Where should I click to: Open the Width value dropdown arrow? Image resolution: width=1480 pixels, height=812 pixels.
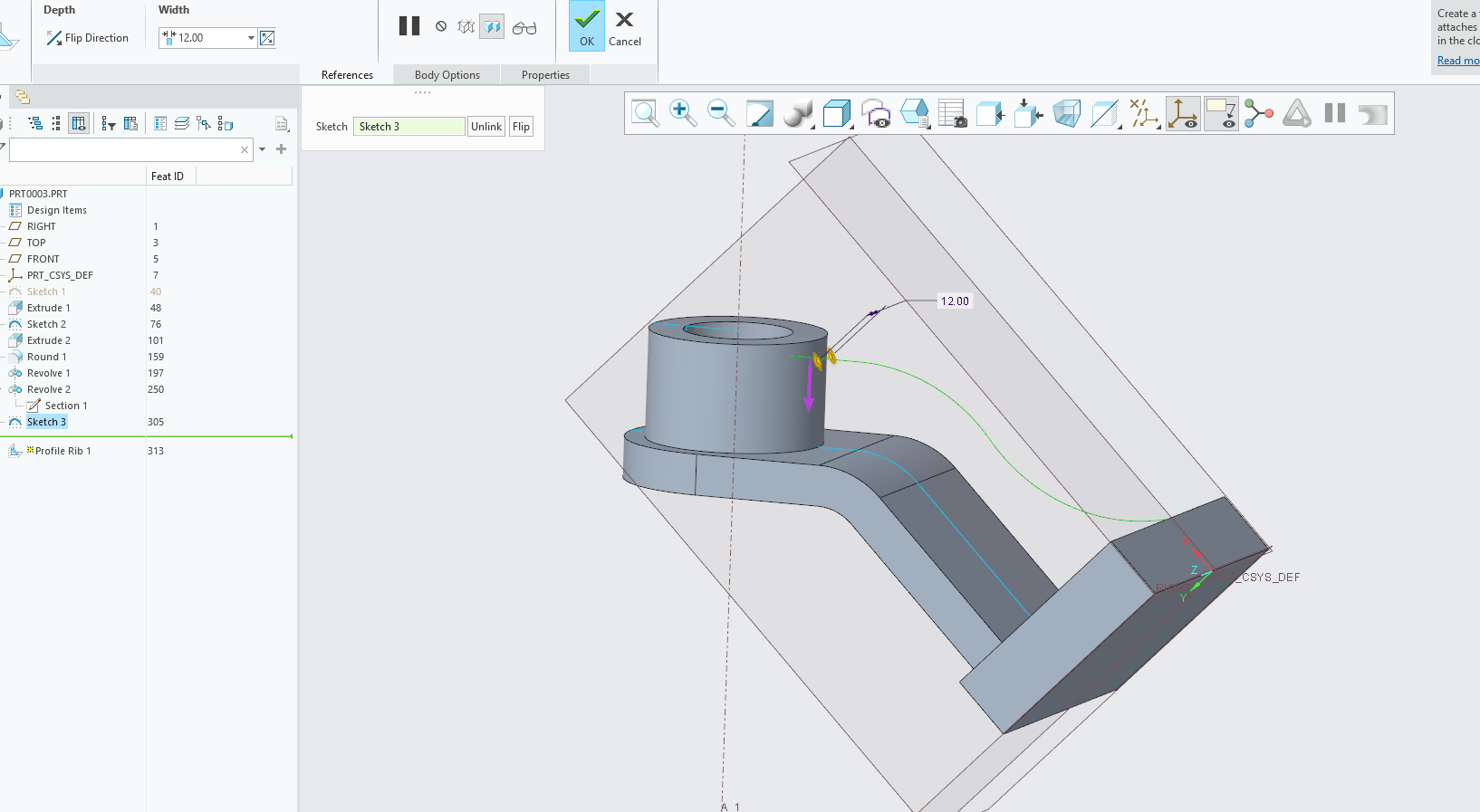tap(251, 38)
